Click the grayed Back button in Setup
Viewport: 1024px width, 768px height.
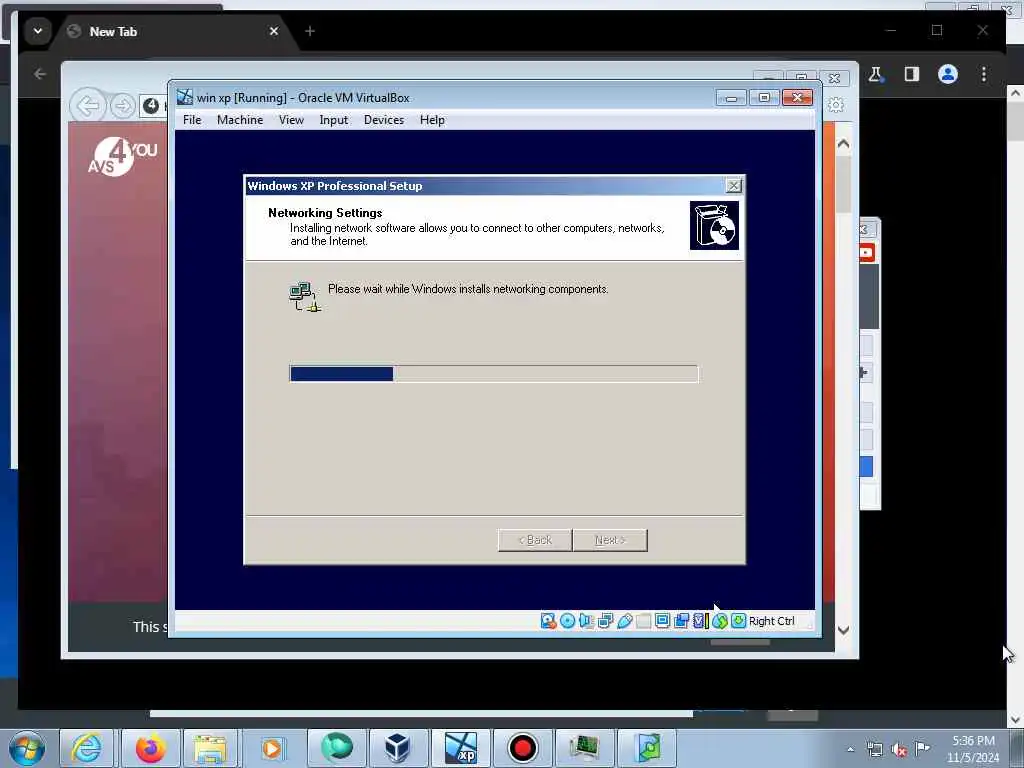pos(535,540)
